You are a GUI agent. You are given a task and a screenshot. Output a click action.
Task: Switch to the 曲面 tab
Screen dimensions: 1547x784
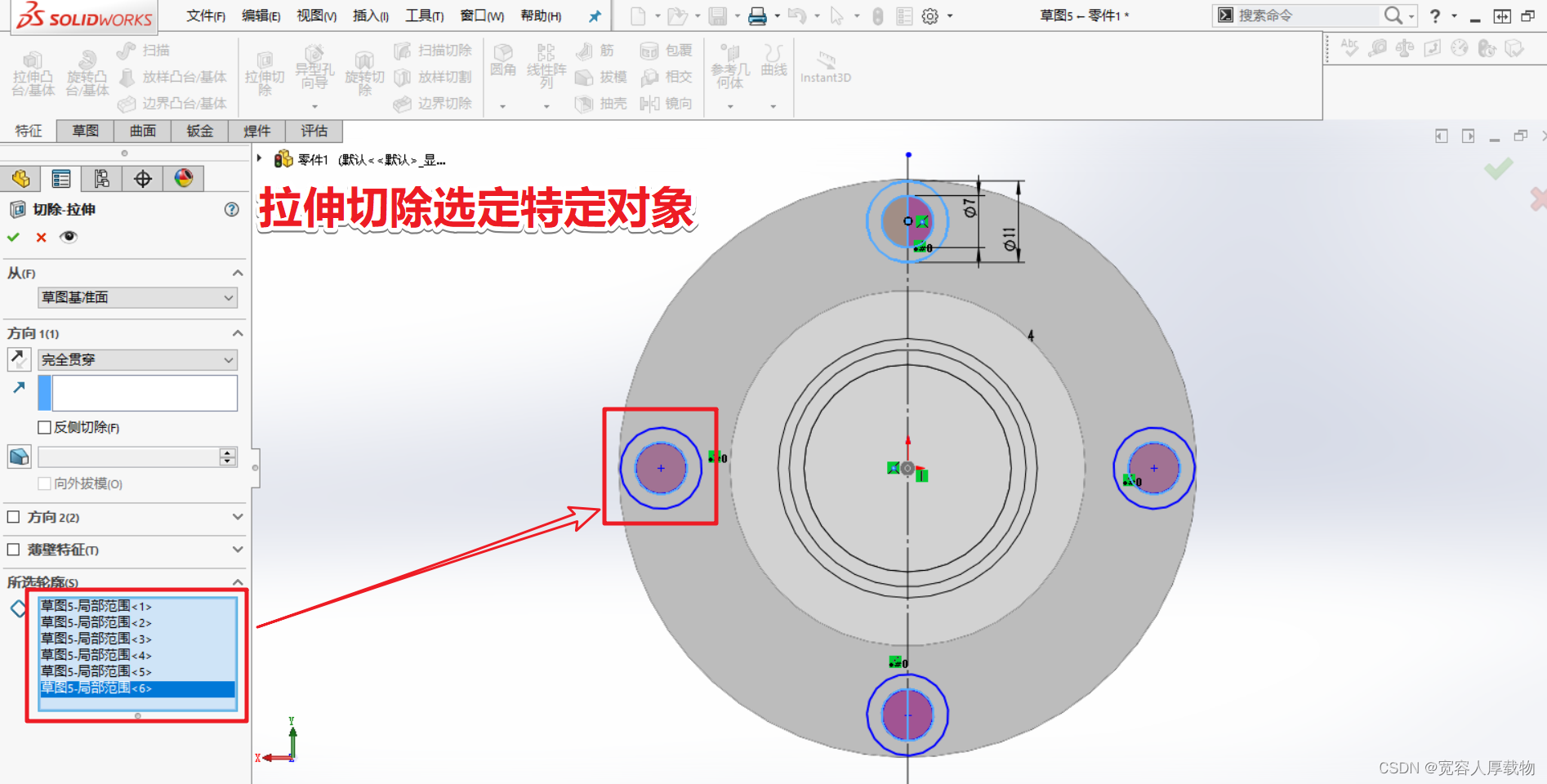point(143,131)
